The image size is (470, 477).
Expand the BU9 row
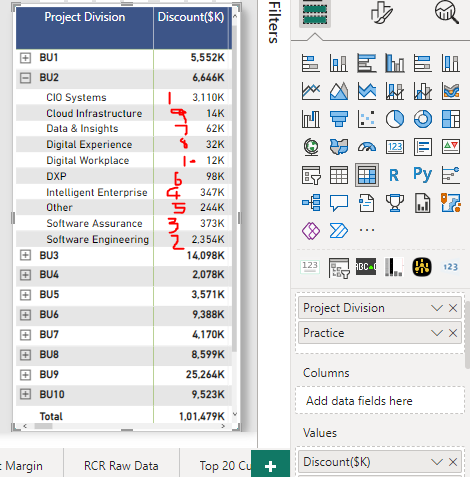[25, 374]
